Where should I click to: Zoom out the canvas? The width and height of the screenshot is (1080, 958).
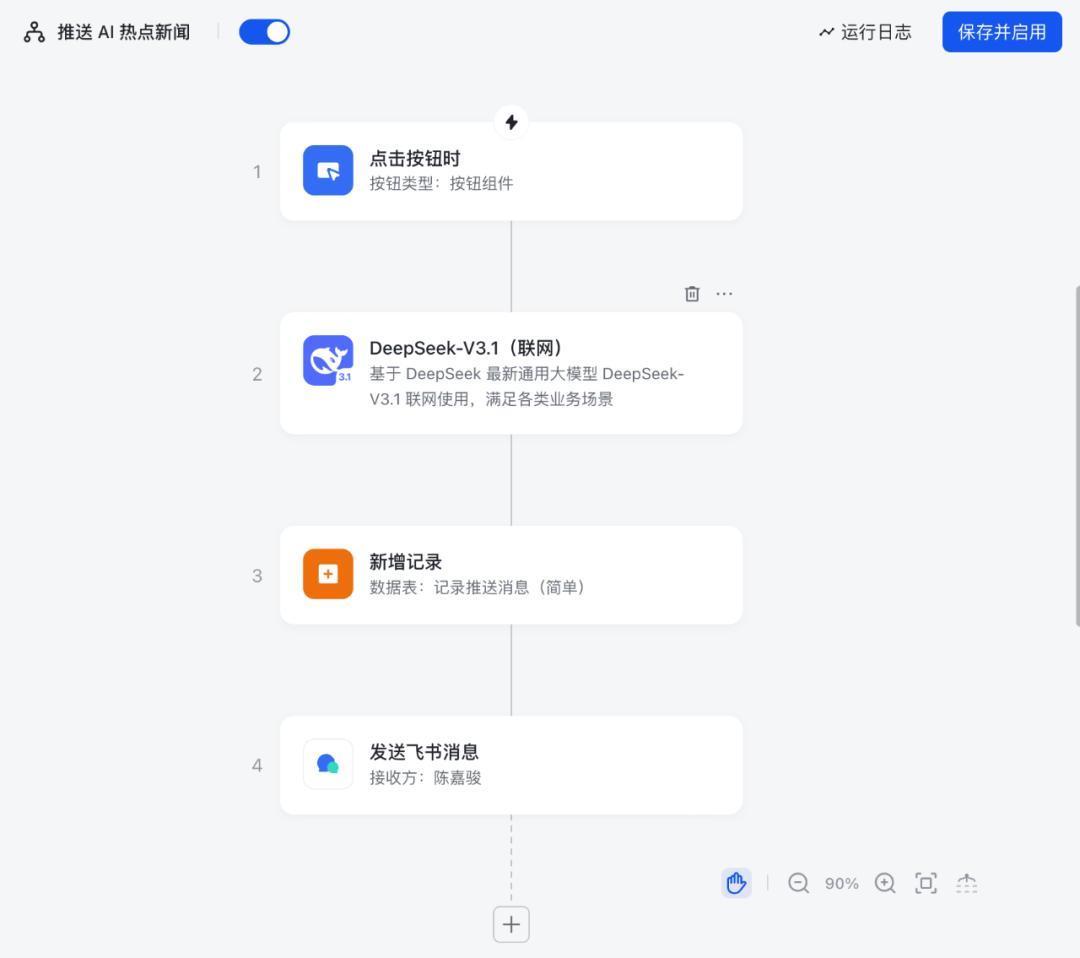tap(798, 883)
